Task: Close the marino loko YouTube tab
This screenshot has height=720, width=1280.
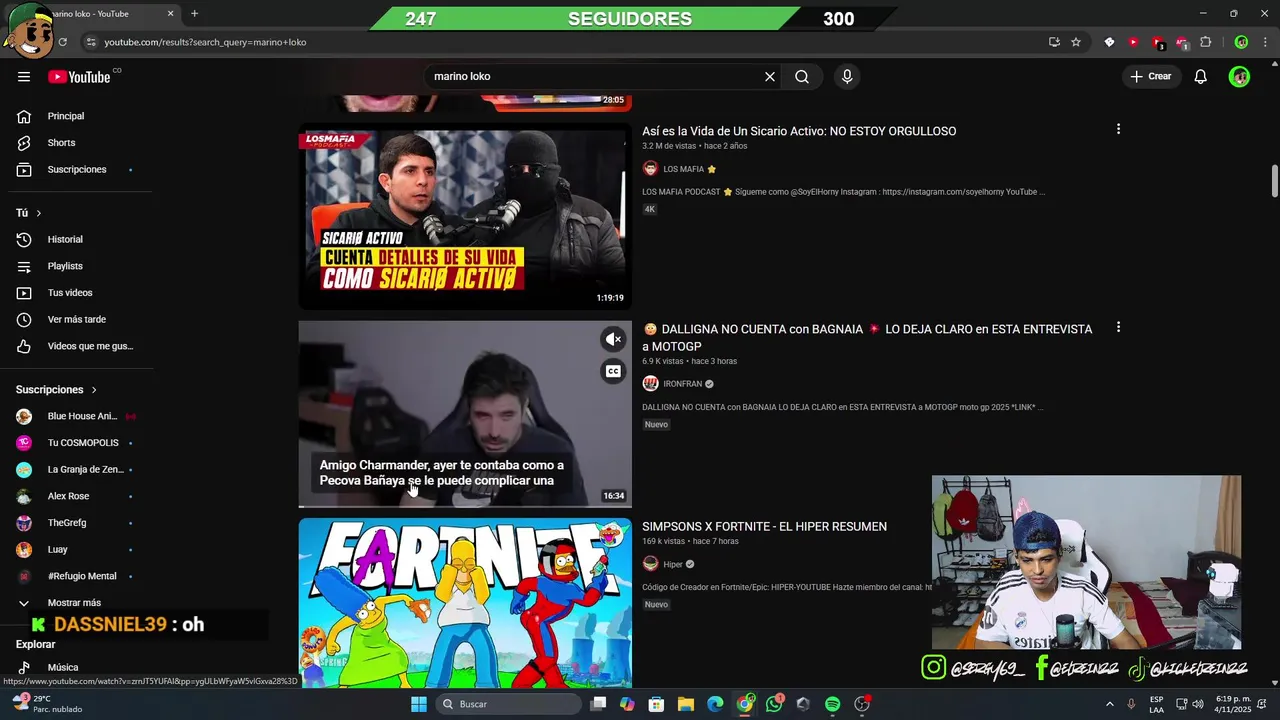Action: click(x=170, y=14)
